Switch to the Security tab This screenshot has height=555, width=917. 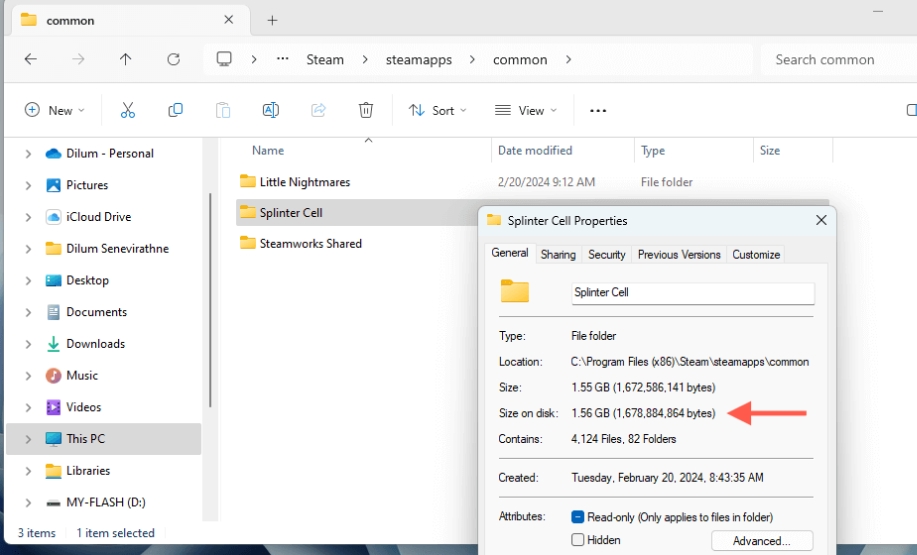point(606,254)
